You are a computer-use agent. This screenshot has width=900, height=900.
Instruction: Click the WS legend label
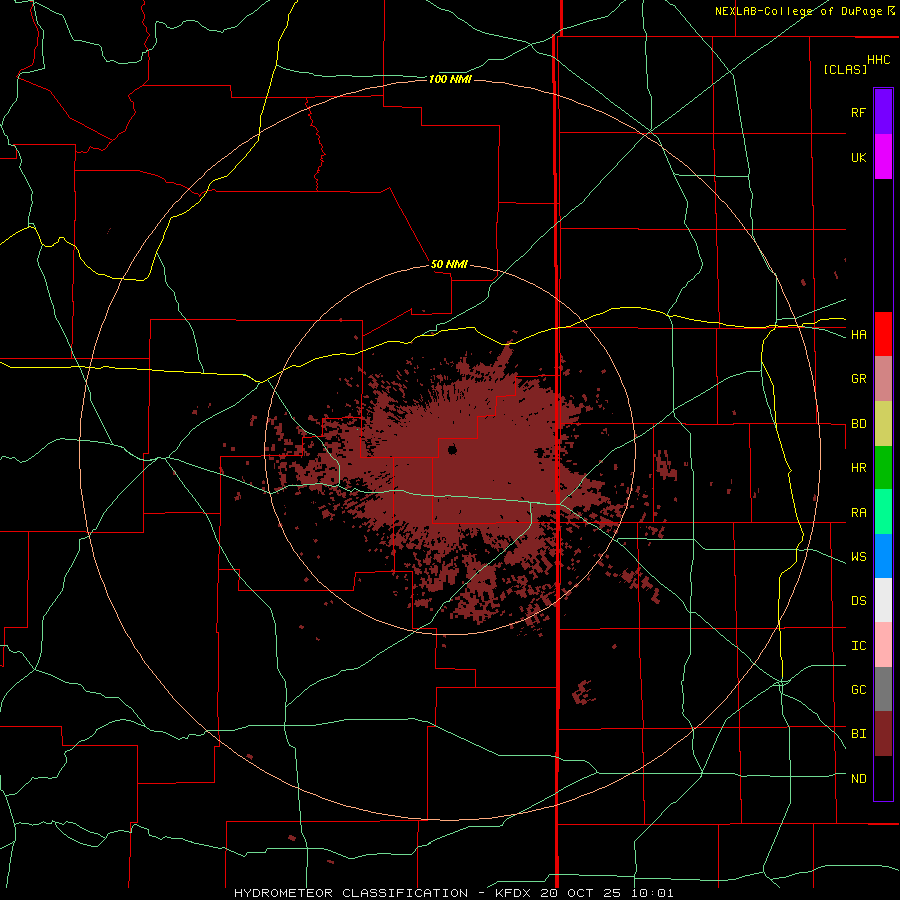click(858, 557)
